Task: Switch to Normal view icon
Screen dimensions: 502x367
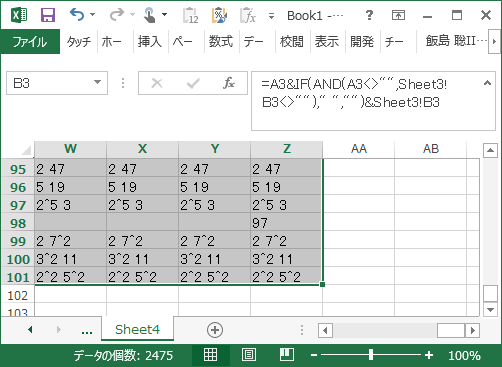Action: [x=210, y=355]
